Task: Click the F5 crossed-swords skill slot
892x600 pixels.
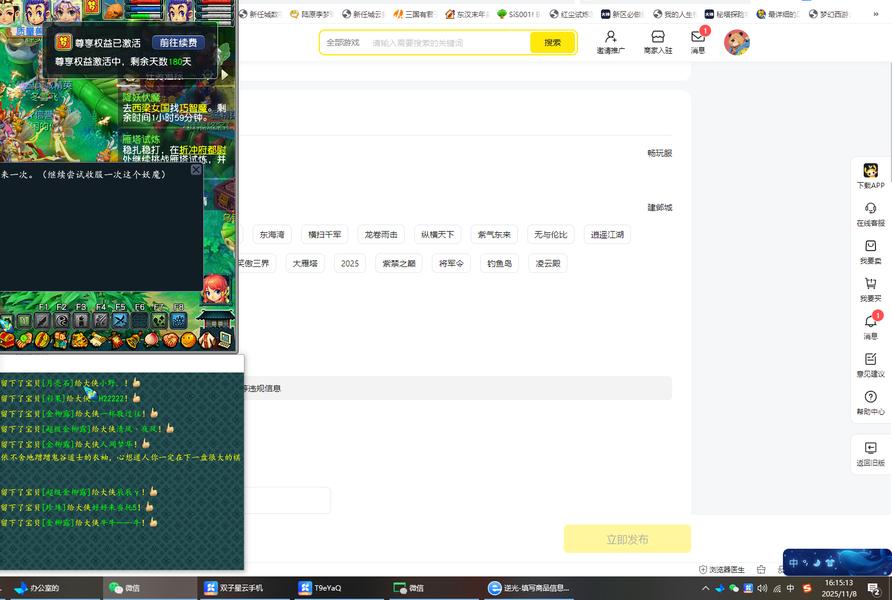Action: [119, 320]
